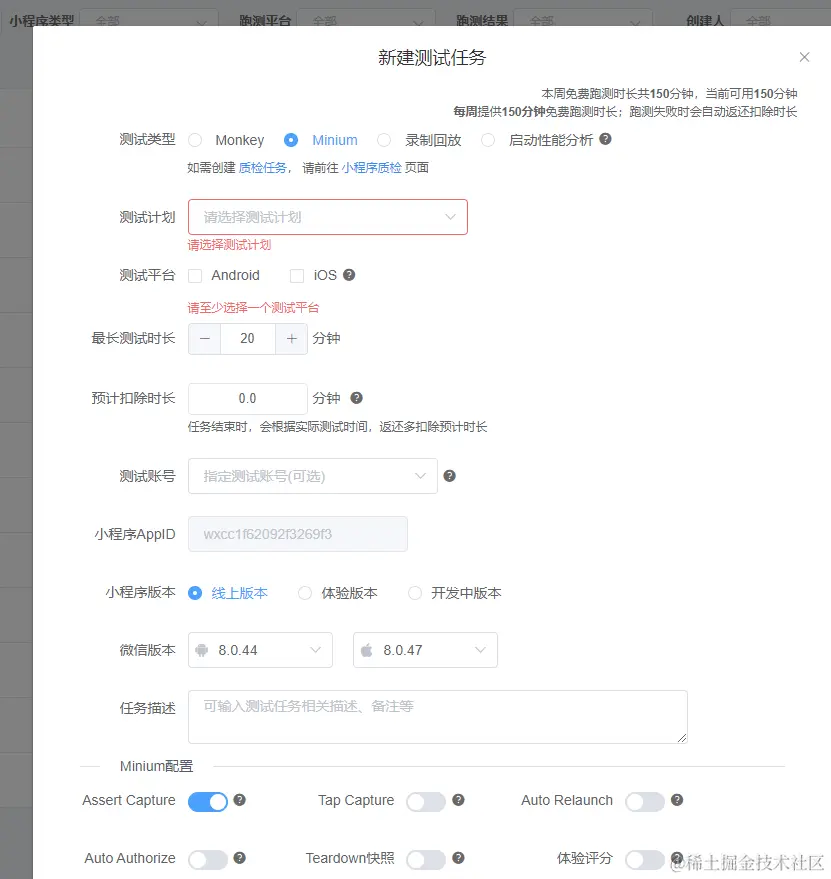Enable the Teardown快照 switch
The image size is (831, 879).
point(426,859)
